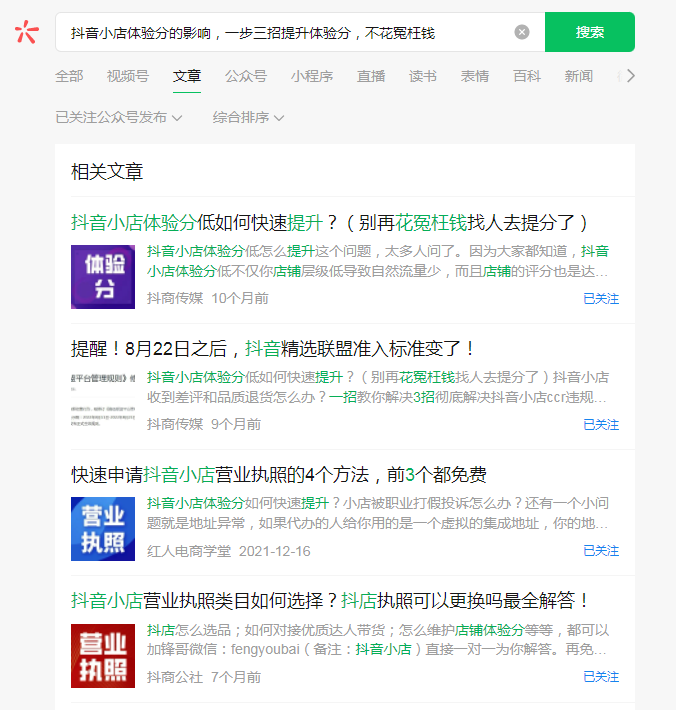Click 已关注 on the 抖商公社 article
676x710 pixels.
point(601,677)
